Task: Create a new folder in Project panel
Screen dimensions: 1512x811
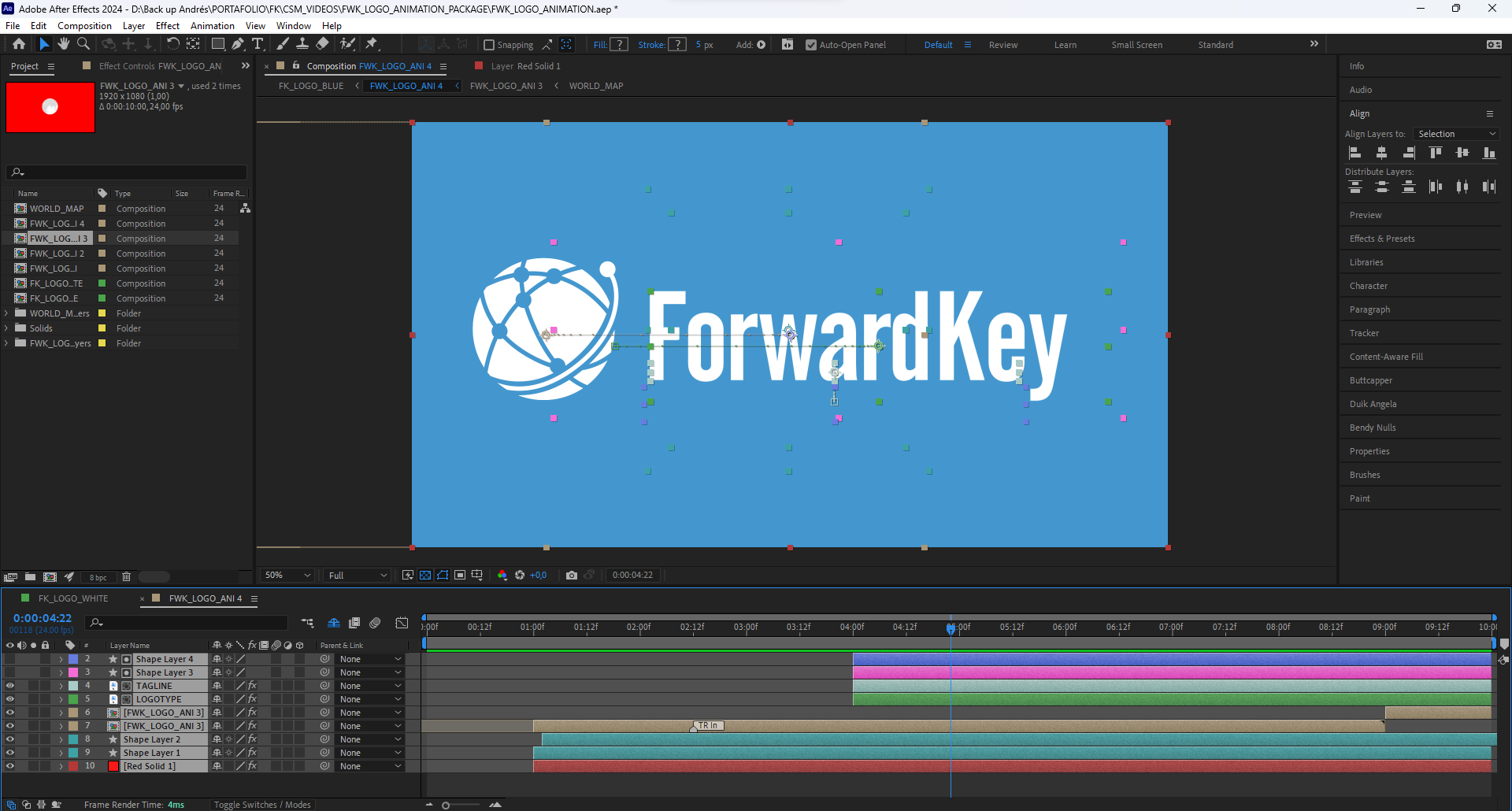Action: point(30,577)
